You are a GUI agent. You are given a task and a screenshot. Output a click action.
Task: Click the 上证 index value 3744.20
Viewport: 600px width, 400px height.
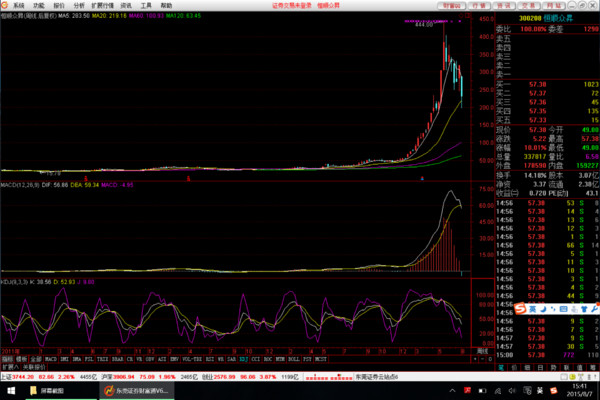click(x=23, y=377)
